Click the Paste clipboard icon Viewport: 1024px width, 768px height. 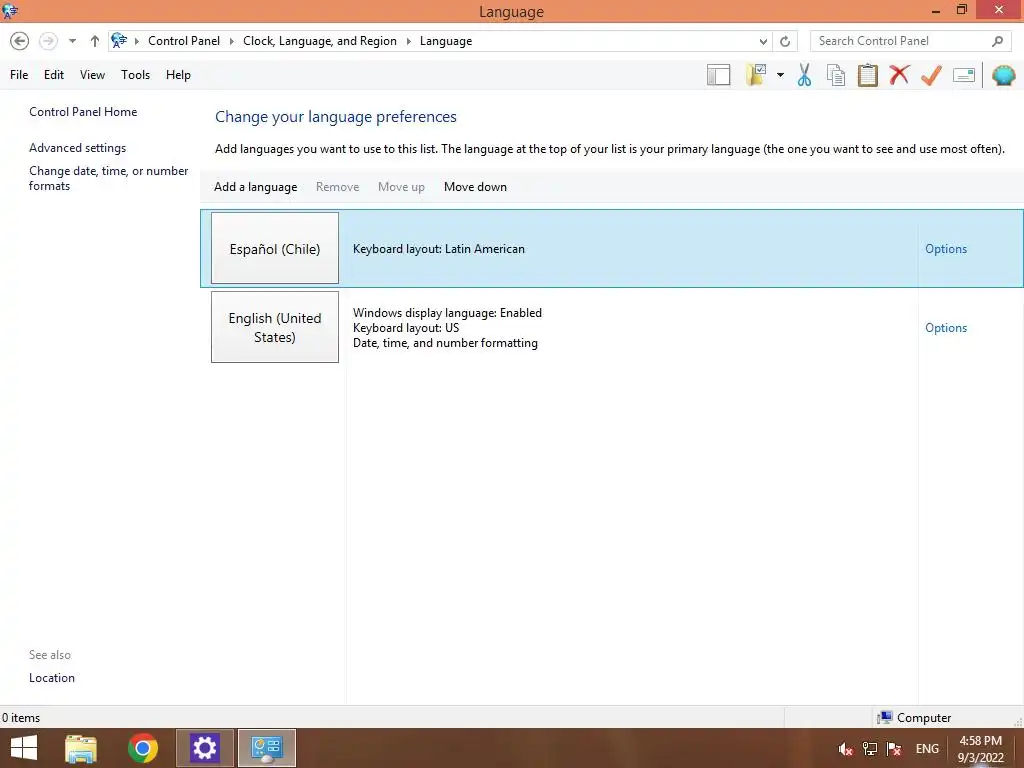867,75
